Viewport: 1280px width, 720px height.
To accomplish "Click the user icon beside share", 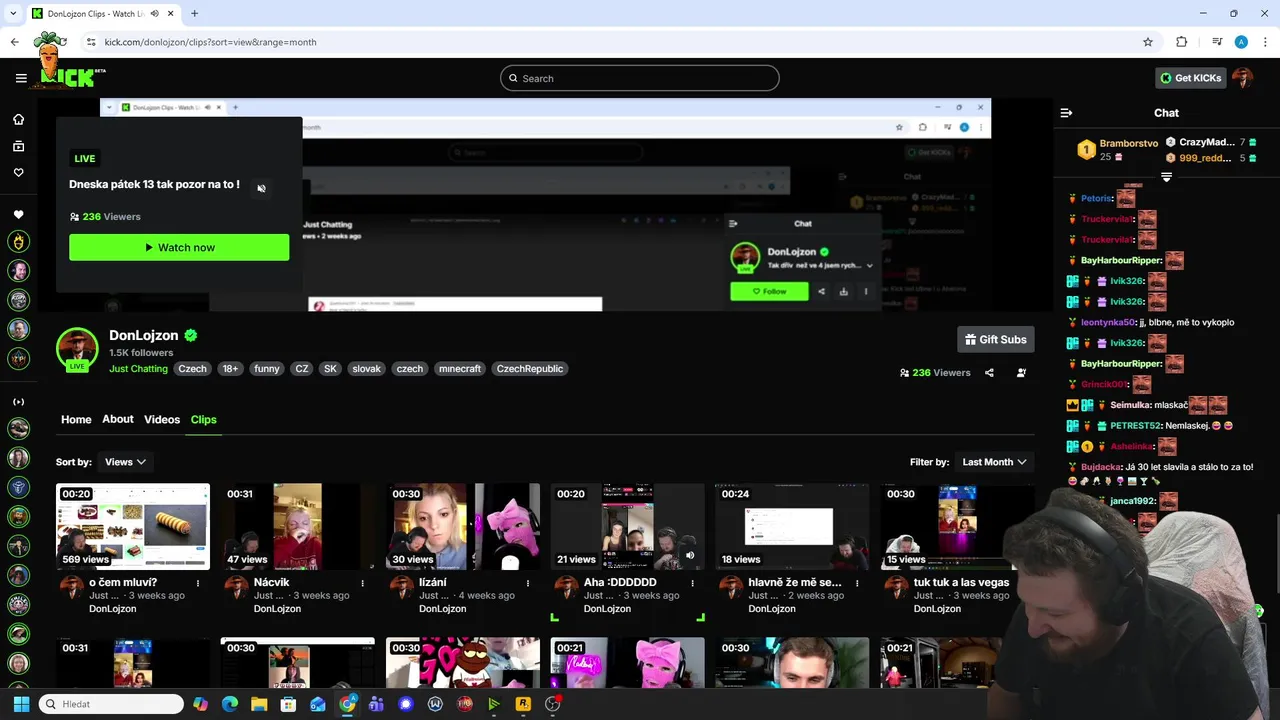I will [x=1021, y=373].
